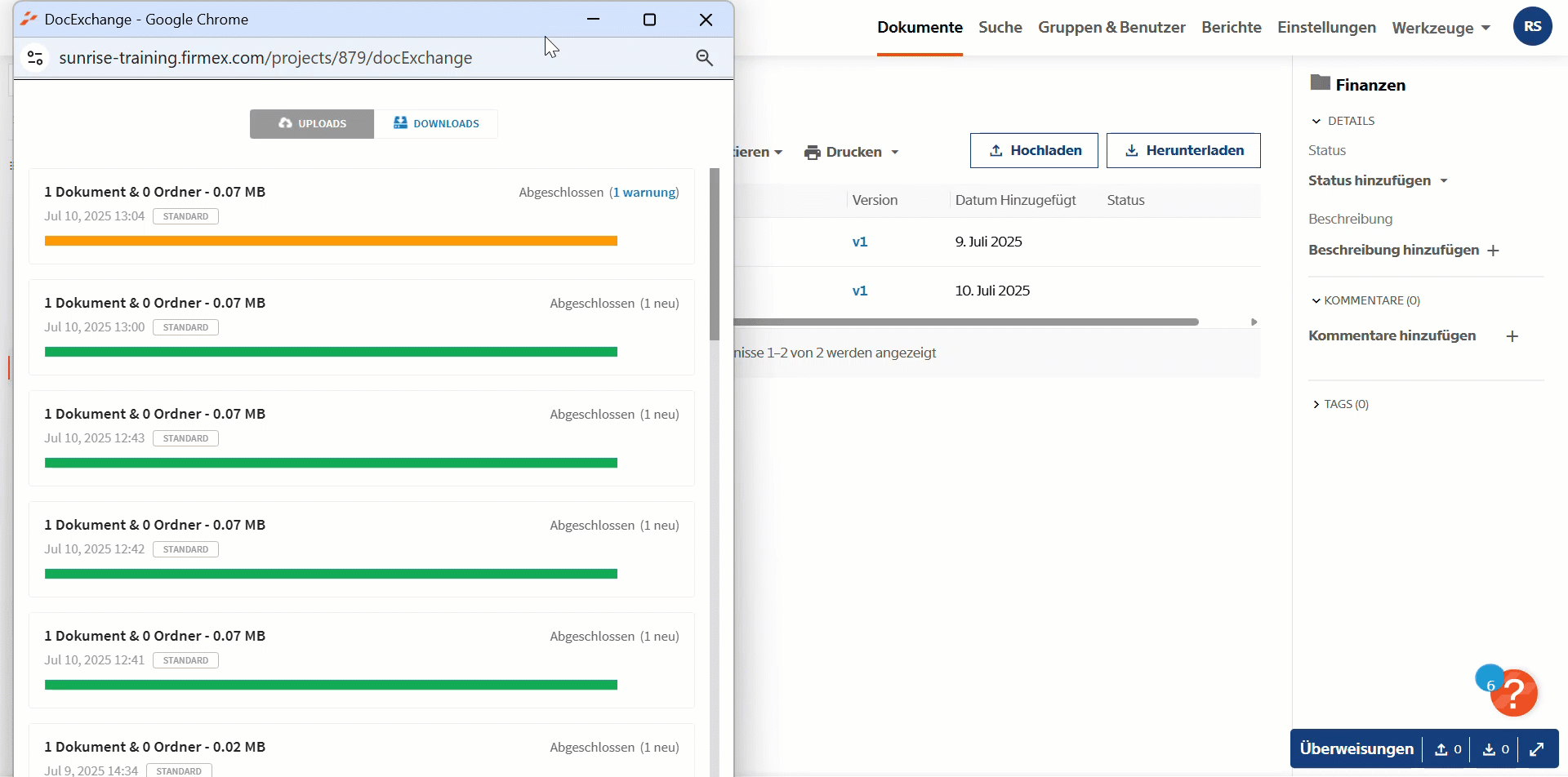Click the orange progress bar of 13:04 upload
Image resolution: width=1568 pixels, height=777 pixels.
pyautogui.click(x=331, y=241)
